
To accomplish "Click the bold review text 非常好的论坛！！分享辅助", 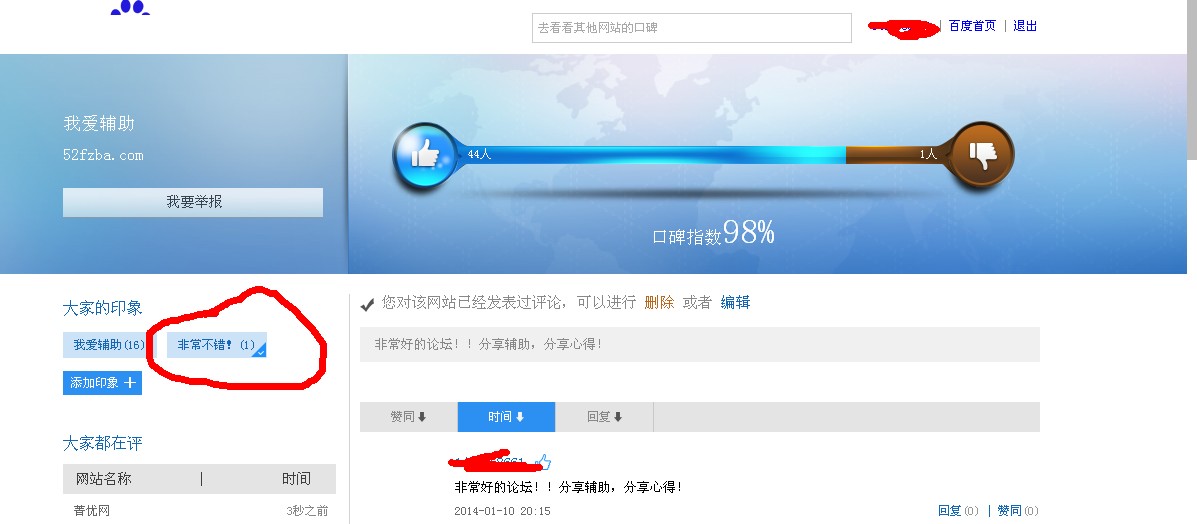I will point(568,487).
